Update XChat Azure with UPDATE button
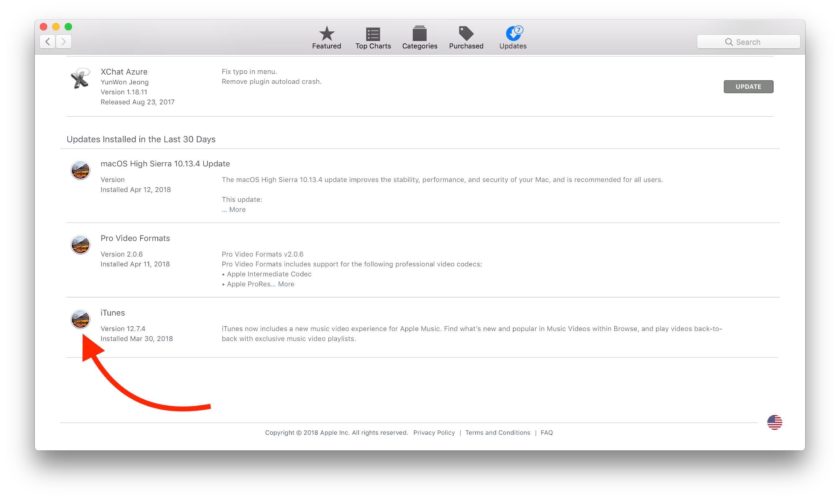840x500 pixels. tap(748, 86)
